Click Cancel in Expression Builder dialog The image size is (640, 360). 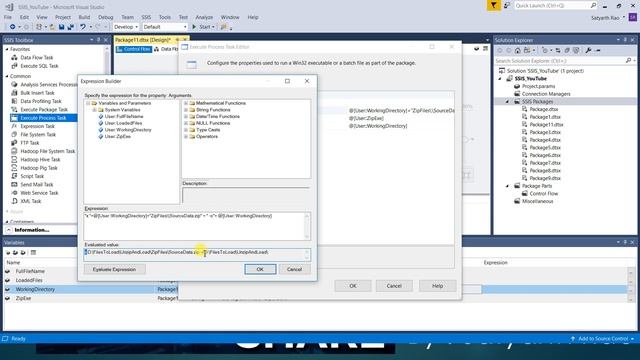(294, 269)
